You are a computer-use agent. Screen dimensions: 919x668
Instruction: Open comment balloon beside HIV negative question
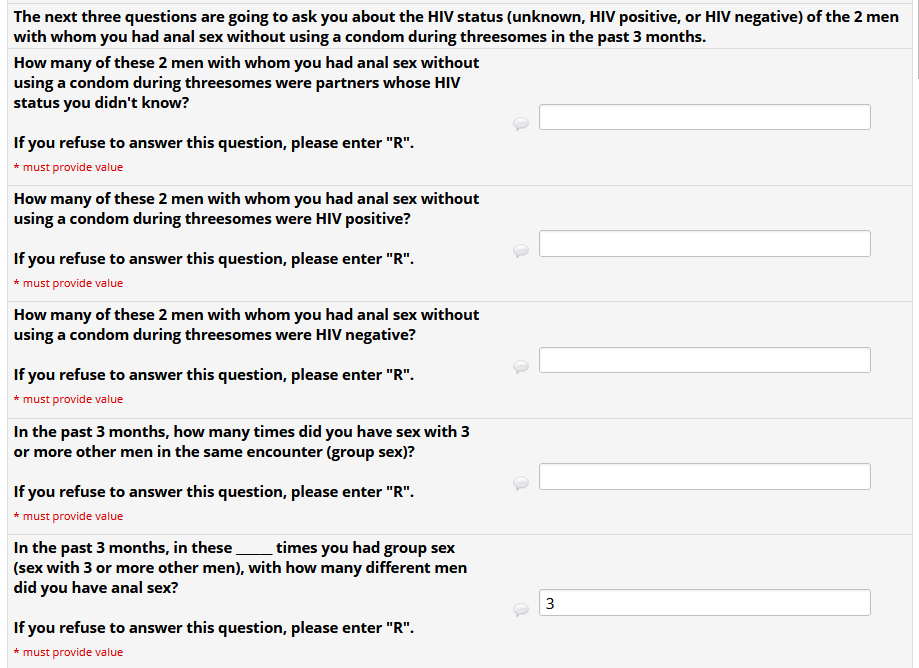pos(521,366)
